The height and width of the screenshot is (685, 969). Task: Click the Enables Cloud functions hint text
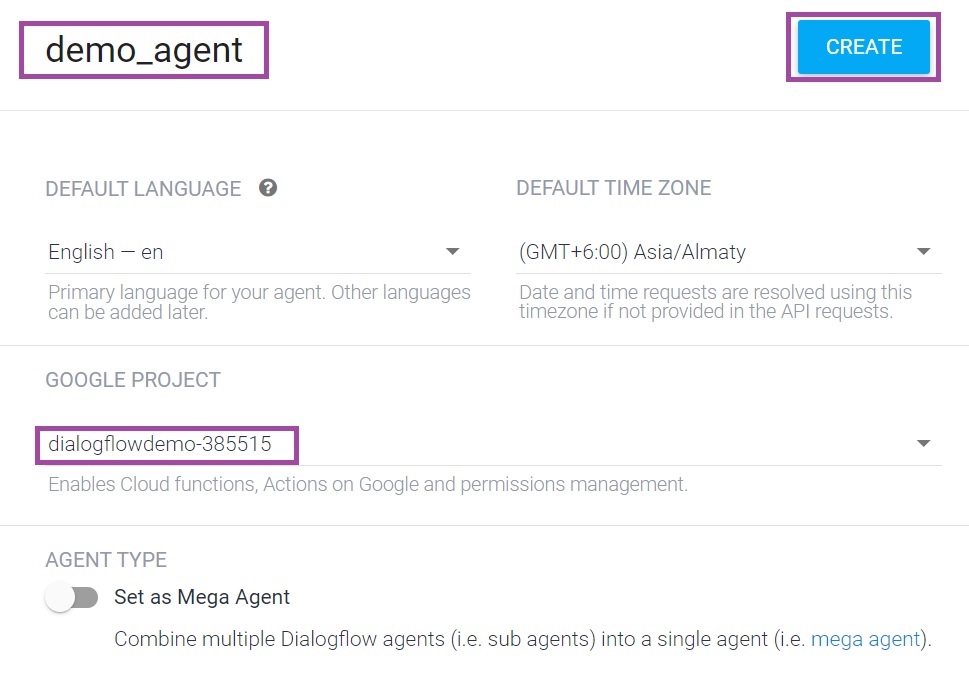[x=368, y=485]
